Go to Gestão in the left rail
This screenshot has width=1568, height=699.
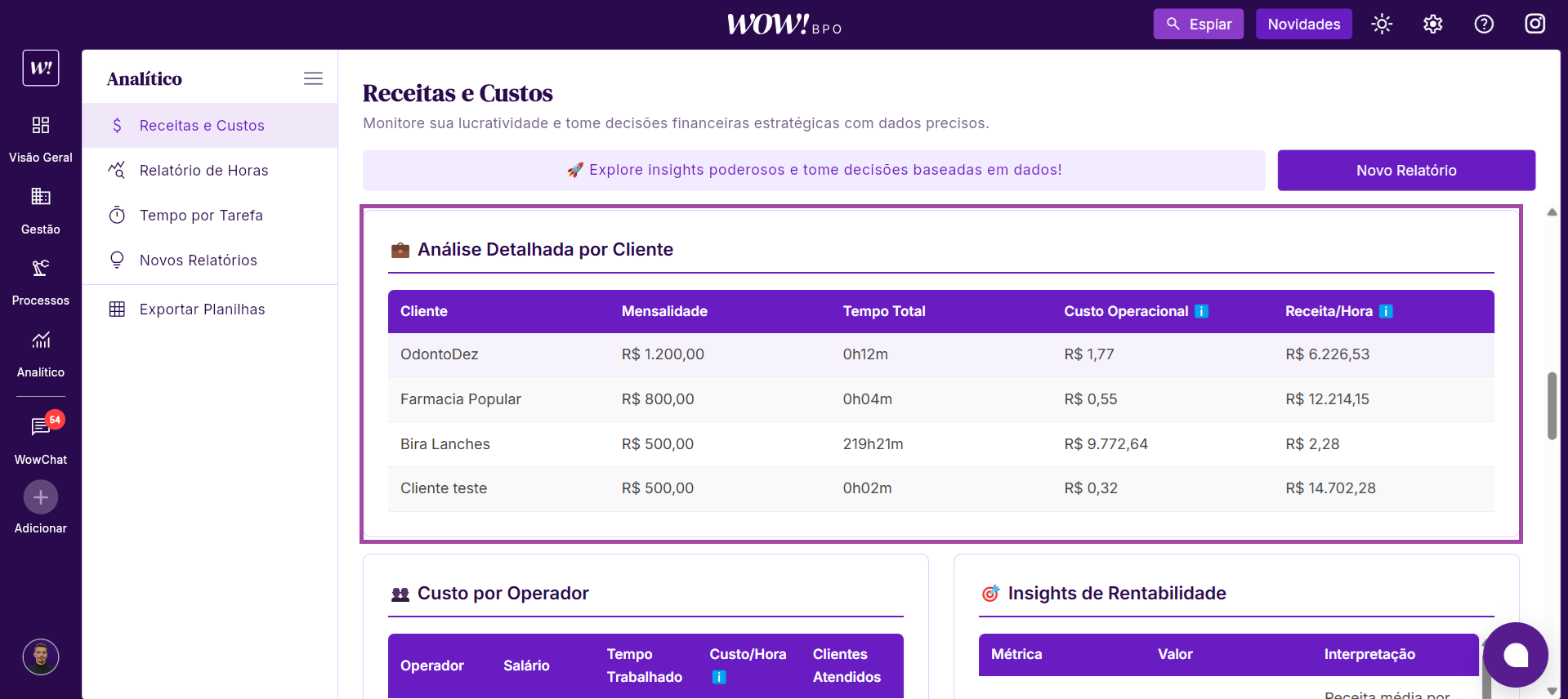(41, 210)
